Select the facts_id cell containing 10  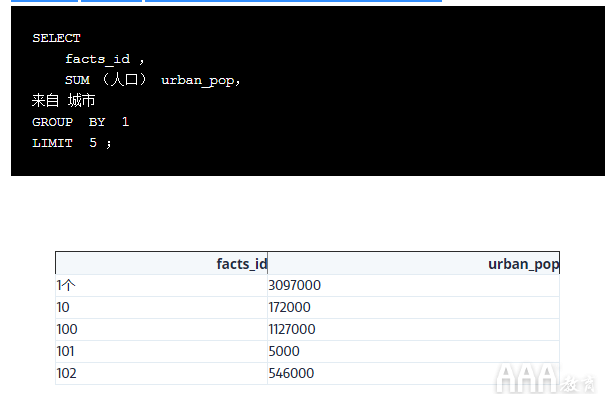click(x=162, y=307)
